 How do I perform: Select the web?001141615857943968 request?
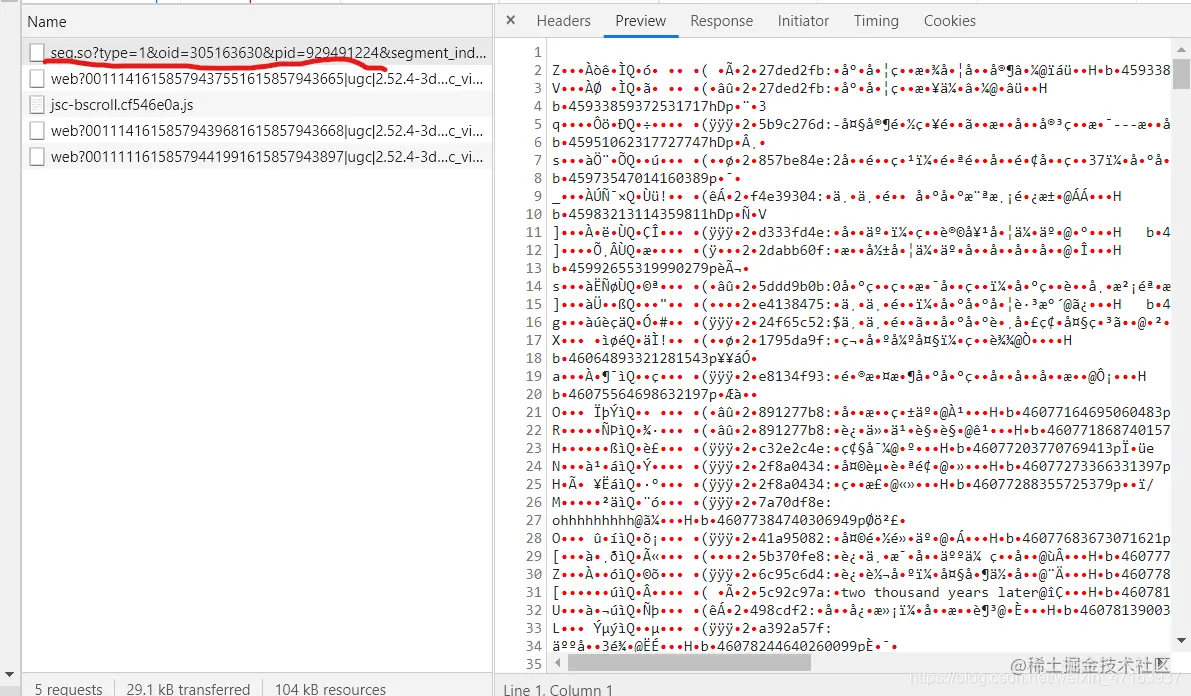click(x=257, y=131)
